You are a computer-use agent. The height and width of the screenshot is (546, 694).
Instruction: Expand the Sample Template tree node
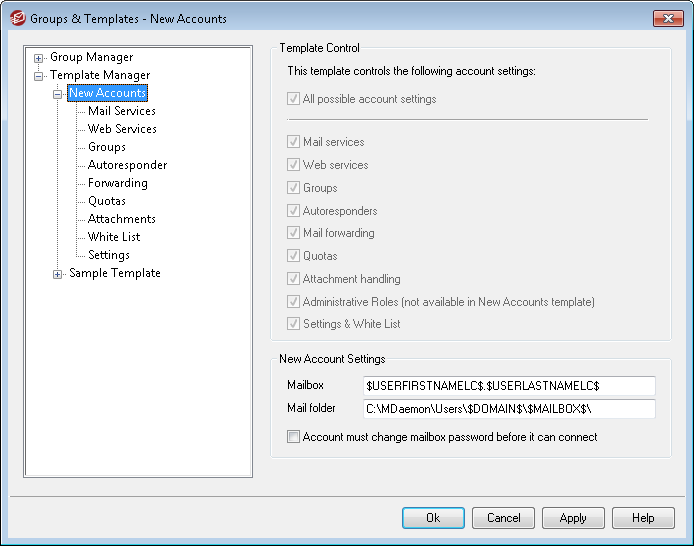click(x=58, y=274)
